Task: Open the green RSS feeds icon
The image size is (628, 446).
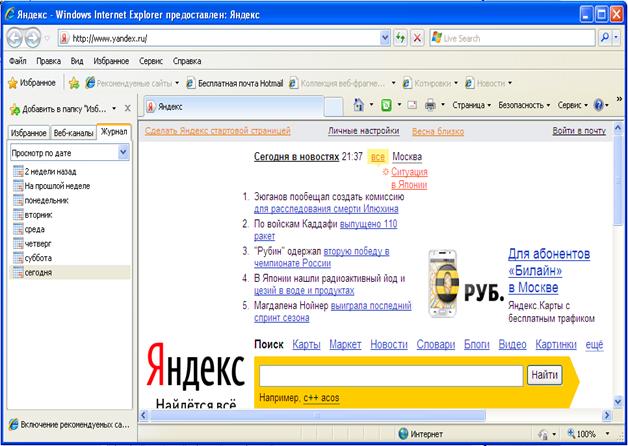Action: coord(386,105)
